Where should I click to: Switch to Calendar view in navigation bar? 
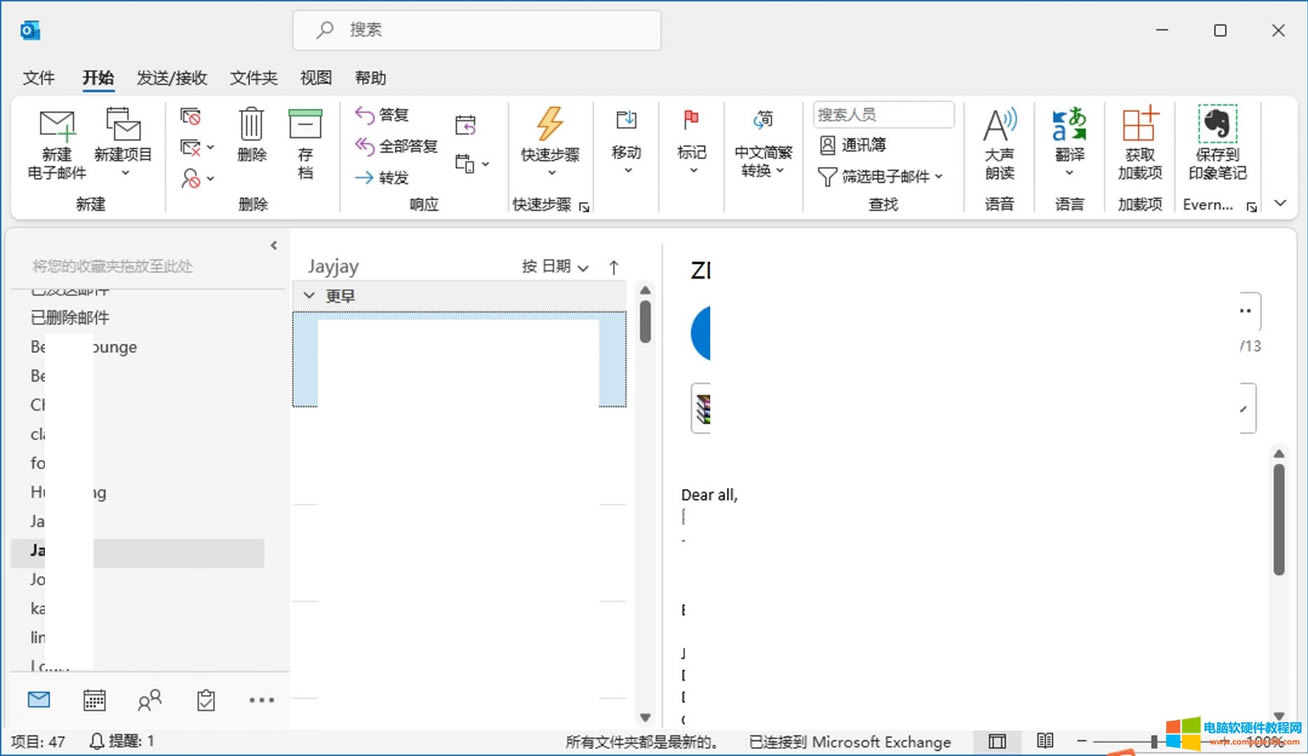tap(94, 700)
